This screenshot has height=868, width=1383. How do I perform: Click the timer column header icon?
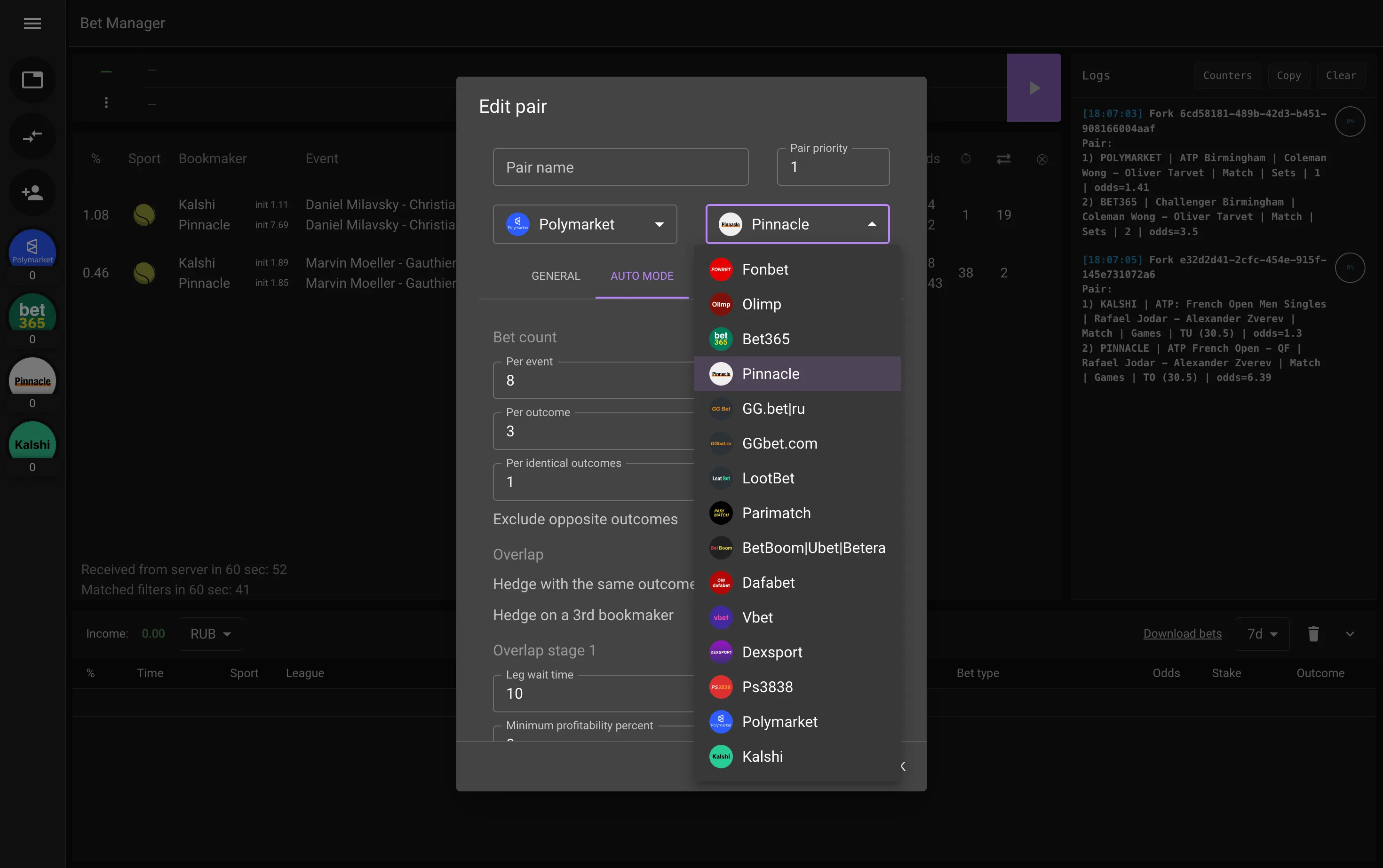click(x=966, y=158)
